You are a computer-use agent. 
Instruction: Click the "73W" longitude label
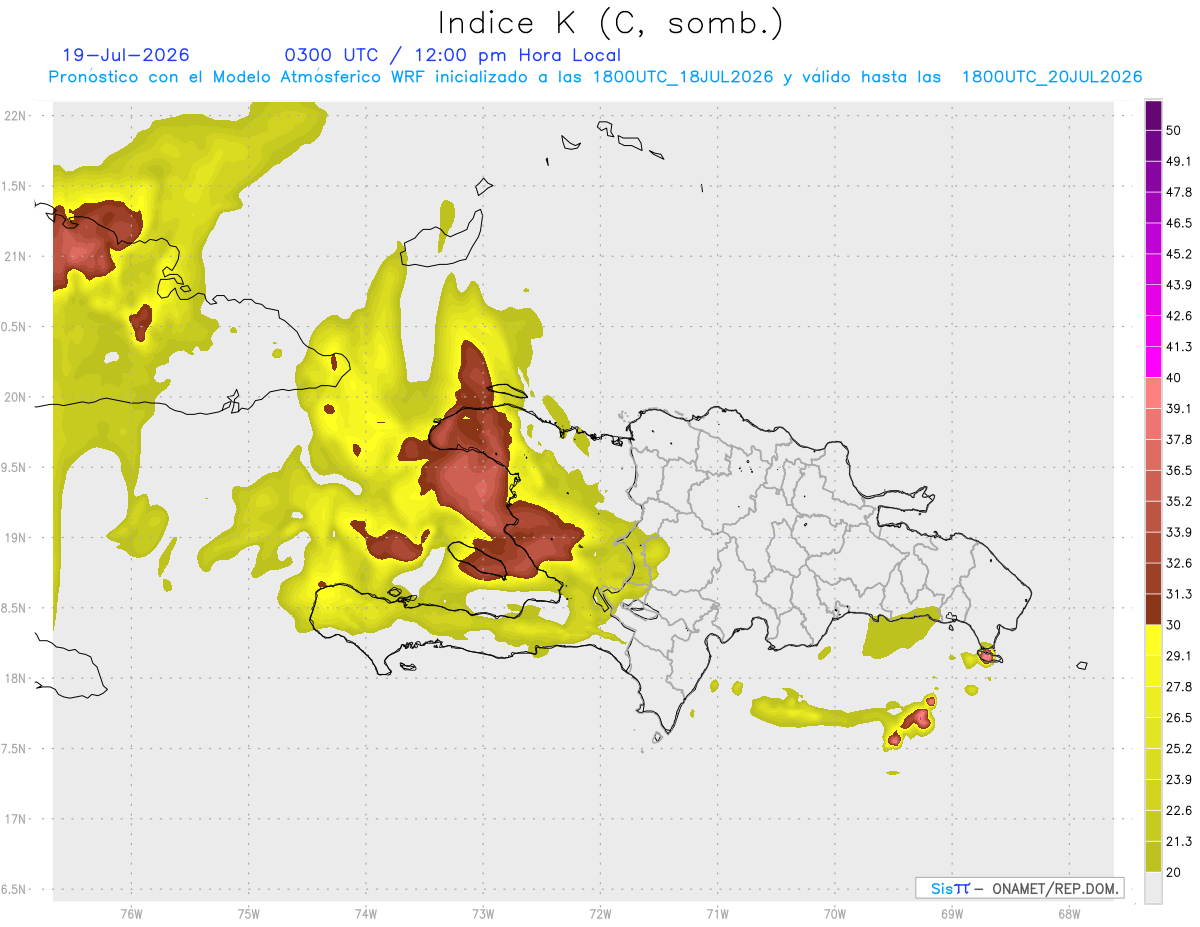coord(483,913)
